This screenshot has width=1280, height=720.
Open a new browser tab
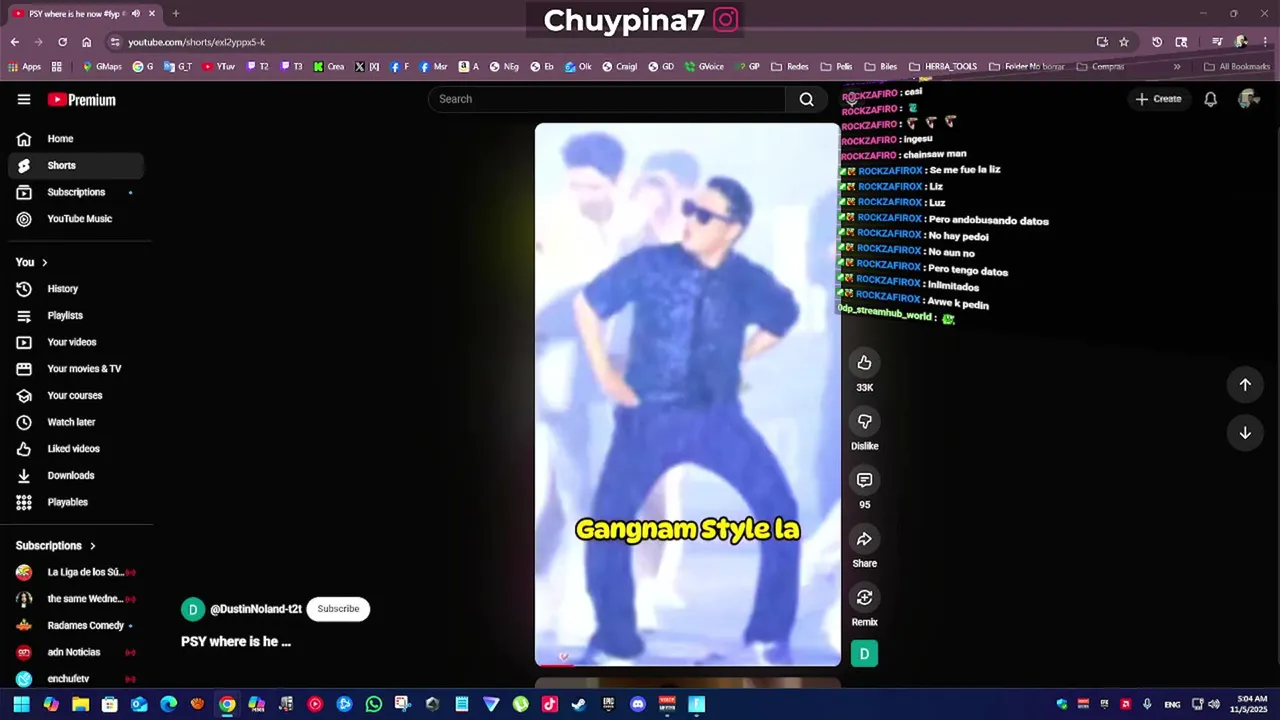click(175, 14)
